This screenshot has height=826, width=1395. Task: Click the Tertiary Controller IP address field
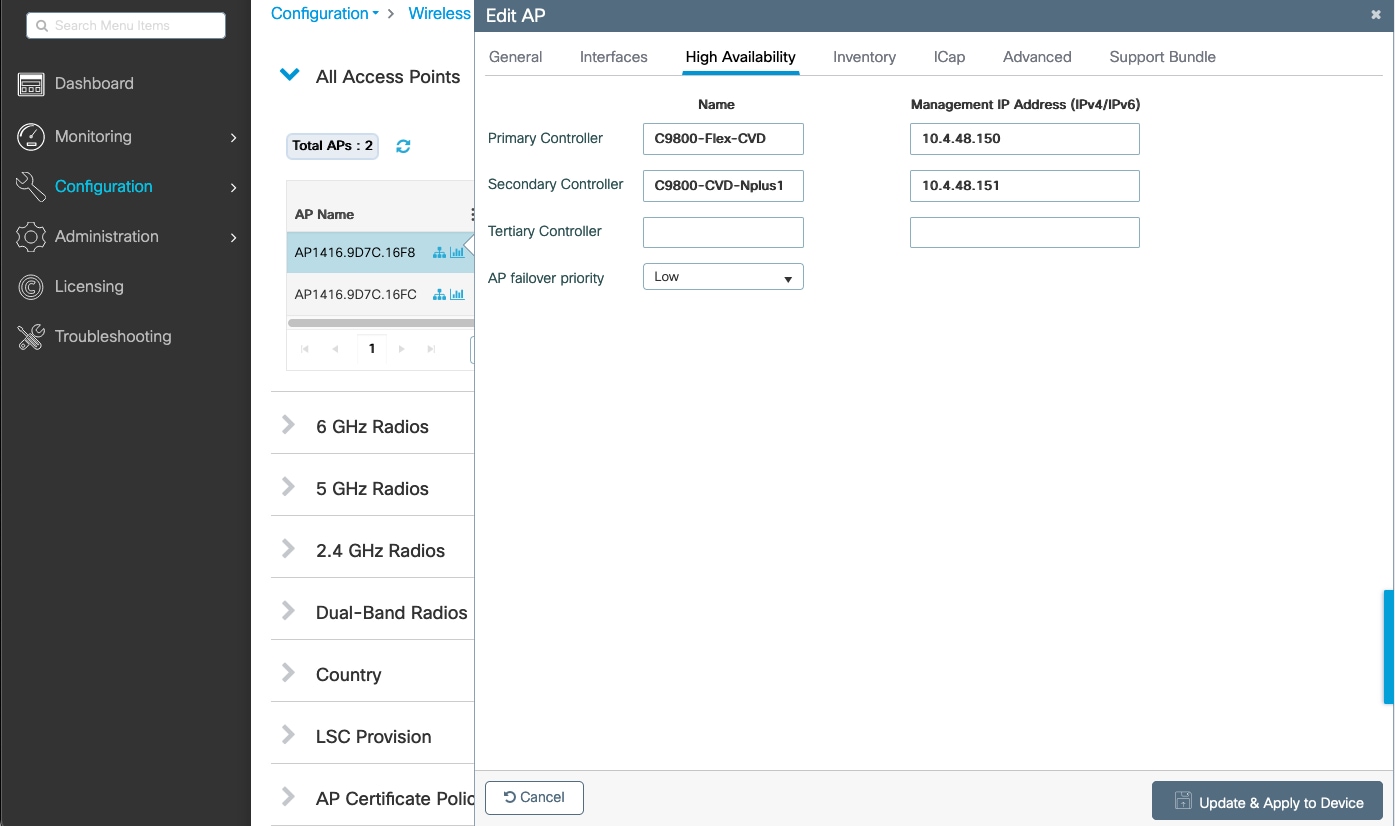(1025, 232)
